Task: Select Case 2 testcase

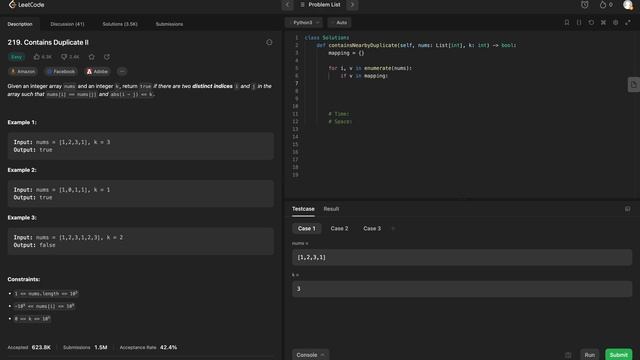Action: 339,229
